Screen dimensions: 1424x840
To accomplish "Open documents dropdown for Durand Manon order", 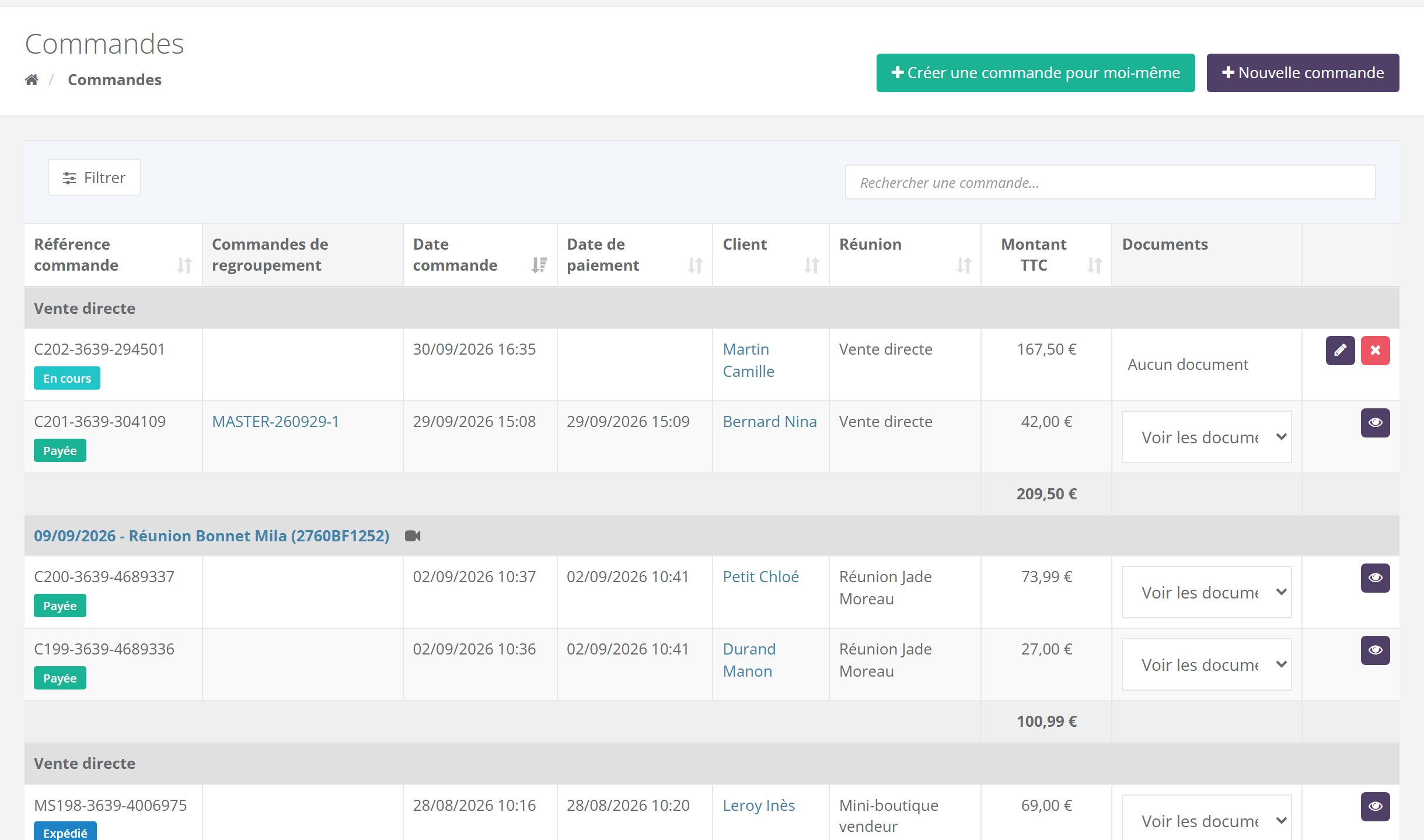I will (1206, 664).
